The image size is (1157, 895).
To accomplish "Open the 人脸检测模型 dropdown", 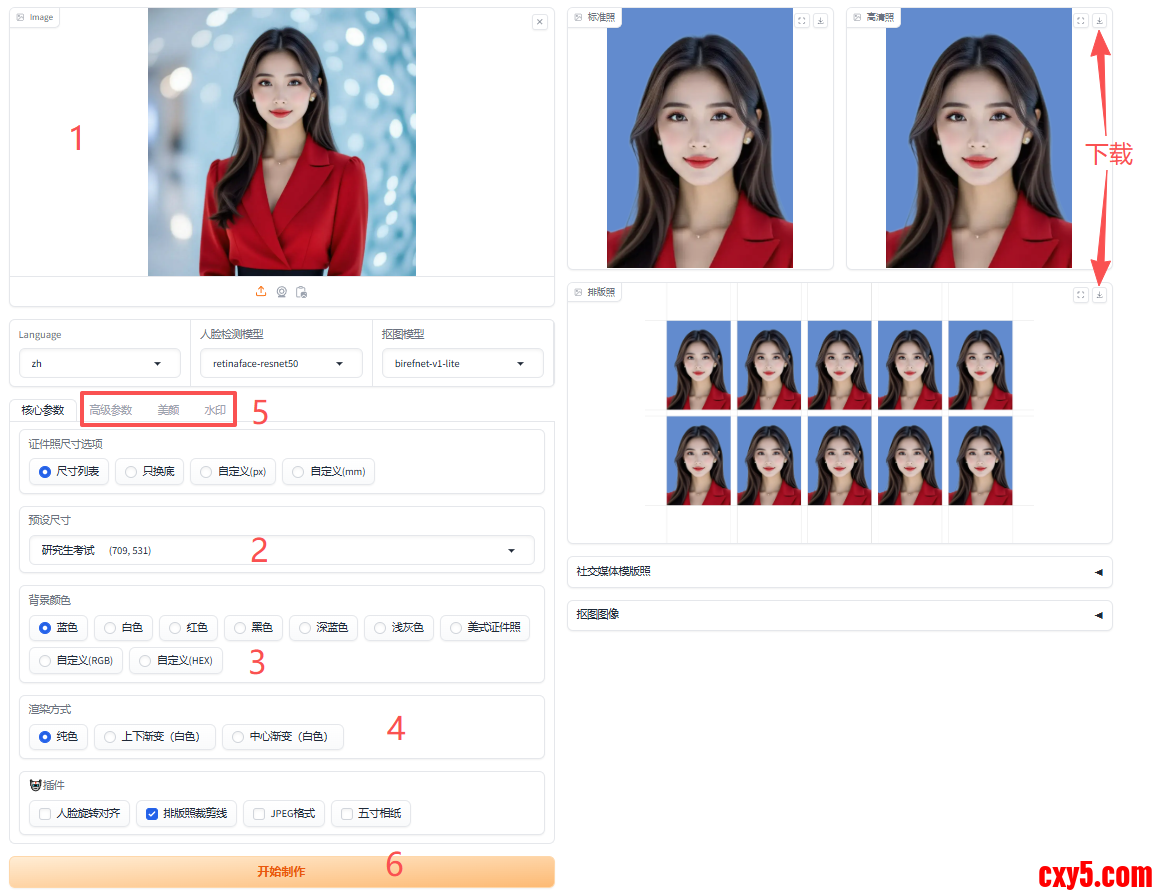I will [281, 364].
